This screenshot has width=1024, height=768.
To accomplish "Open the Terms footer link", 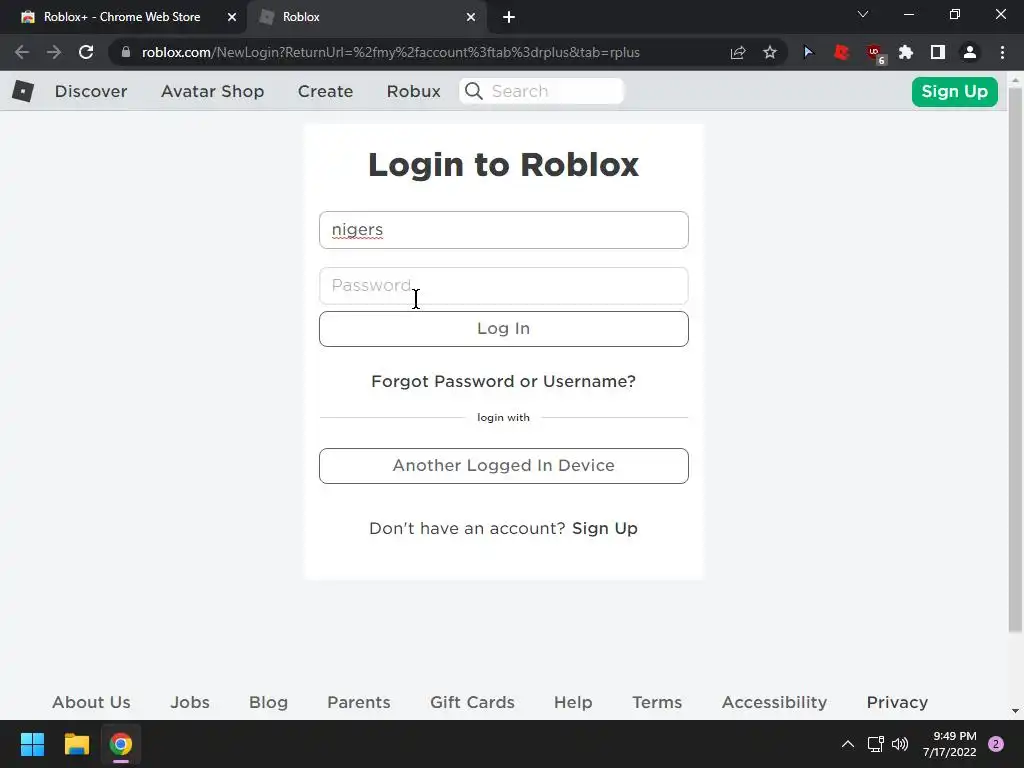I will (657, 702).
